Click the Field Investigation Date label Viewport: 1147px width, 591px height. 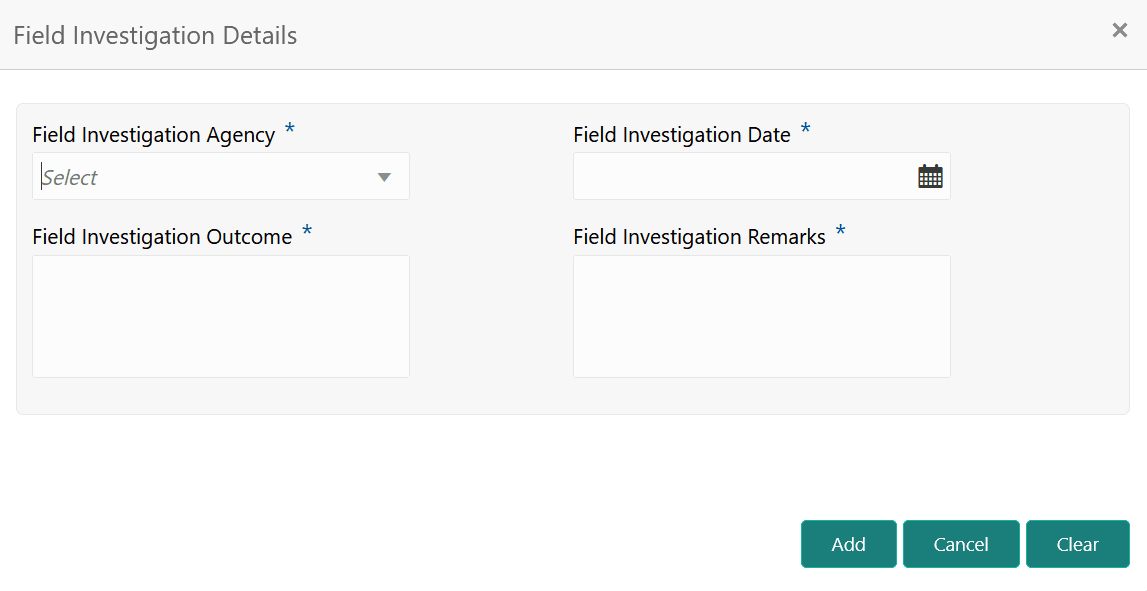pos(681,134)
